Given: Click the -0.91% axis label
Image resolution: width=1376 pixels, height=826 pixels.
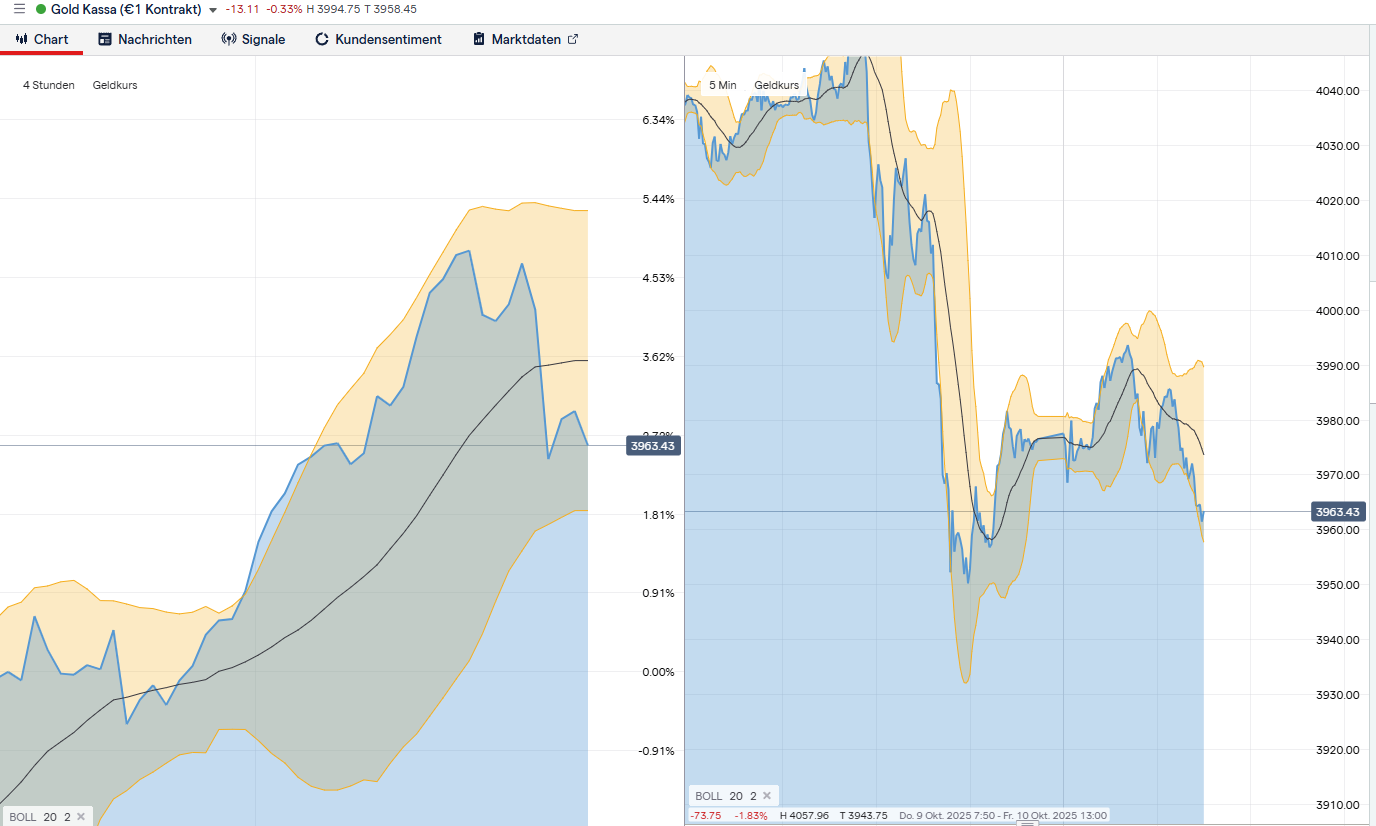Looking at the screenshot, I should tap(656, 751).
